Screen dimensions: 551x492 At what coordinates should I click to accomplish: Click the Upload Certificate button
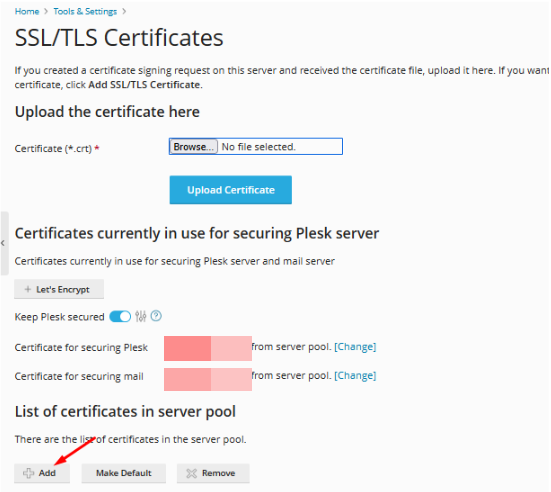click(x=231, y=190)
